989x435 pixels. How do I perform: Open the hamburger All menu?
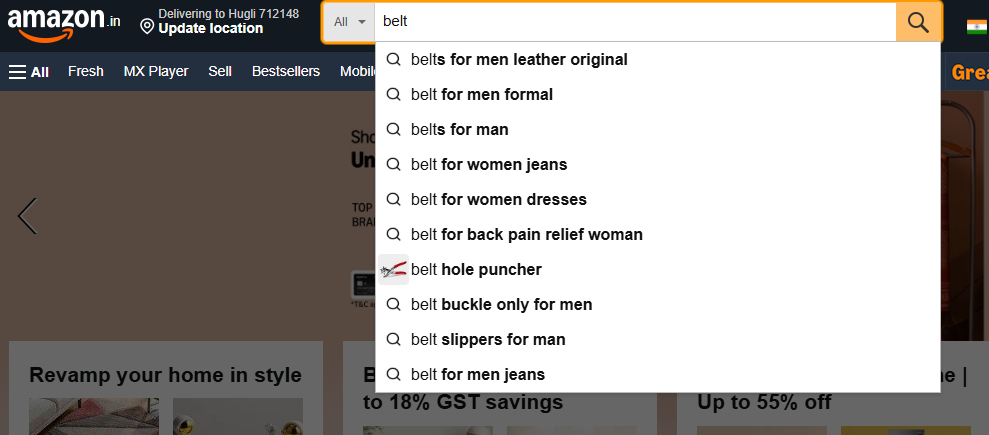(x=29, y=71)
